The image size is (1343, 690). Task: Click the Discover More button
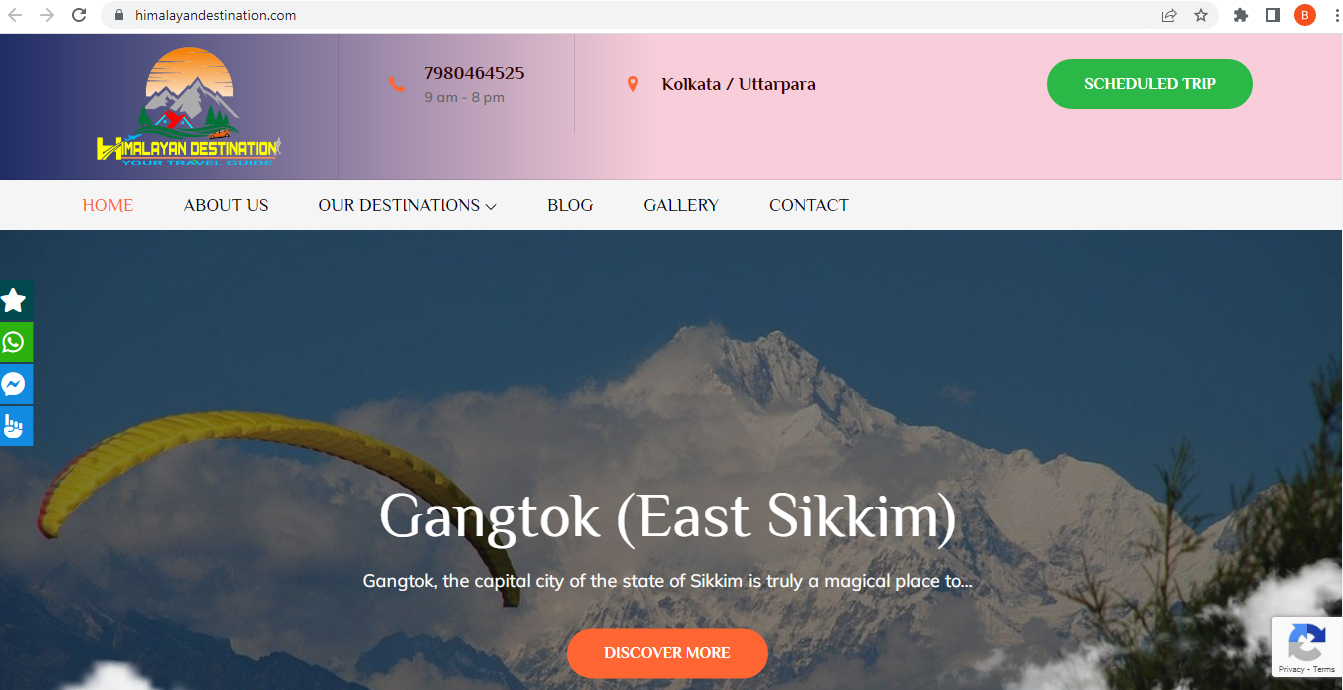[667, 653]
